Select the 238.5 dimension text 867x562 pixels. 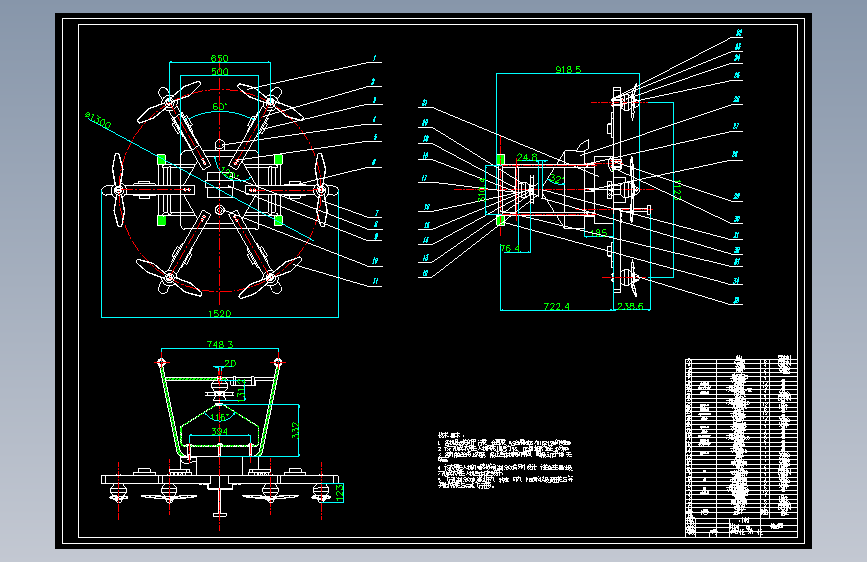(x=630, y=306)
